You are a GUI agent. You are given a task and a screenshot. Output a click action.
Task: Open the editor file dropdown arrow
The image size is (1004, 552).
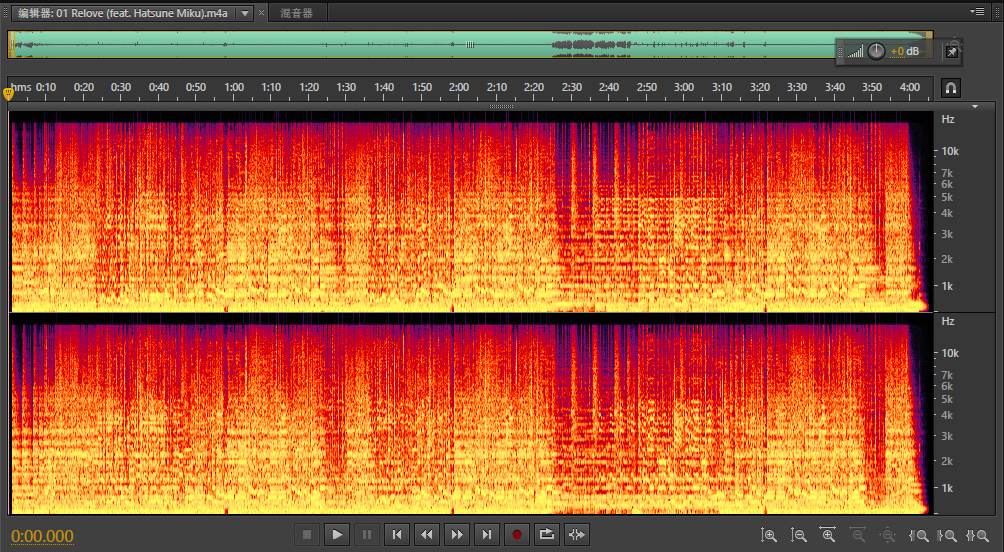244,13
